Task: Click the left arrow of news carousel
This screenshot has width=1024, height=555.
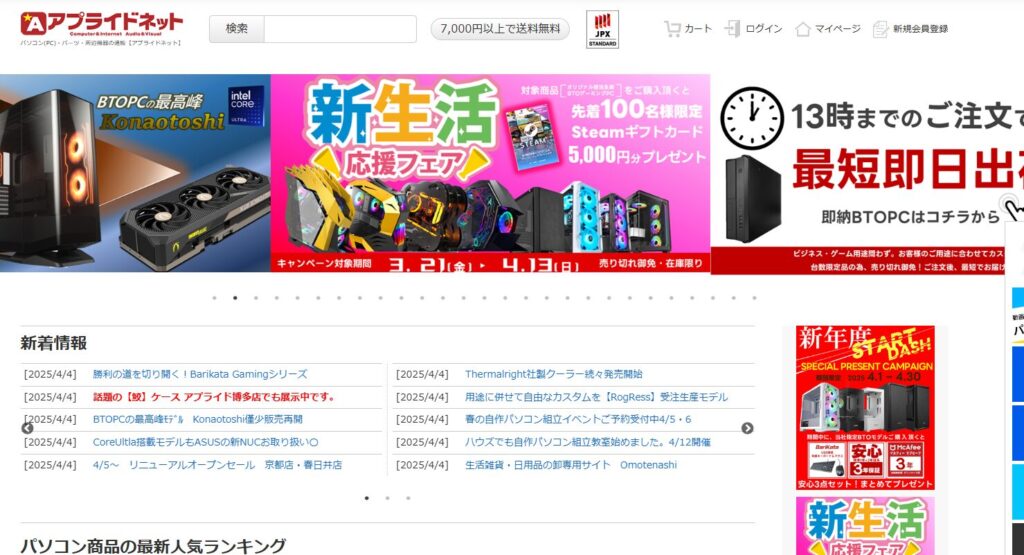Action: click(x=27, y=428)
